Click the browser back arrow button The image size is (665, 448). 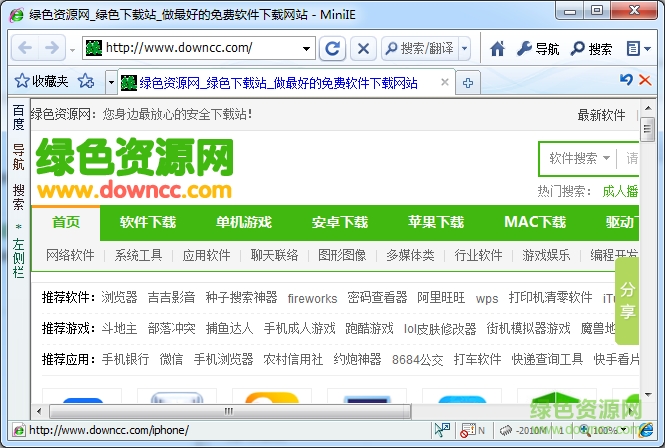coord(25,48)
